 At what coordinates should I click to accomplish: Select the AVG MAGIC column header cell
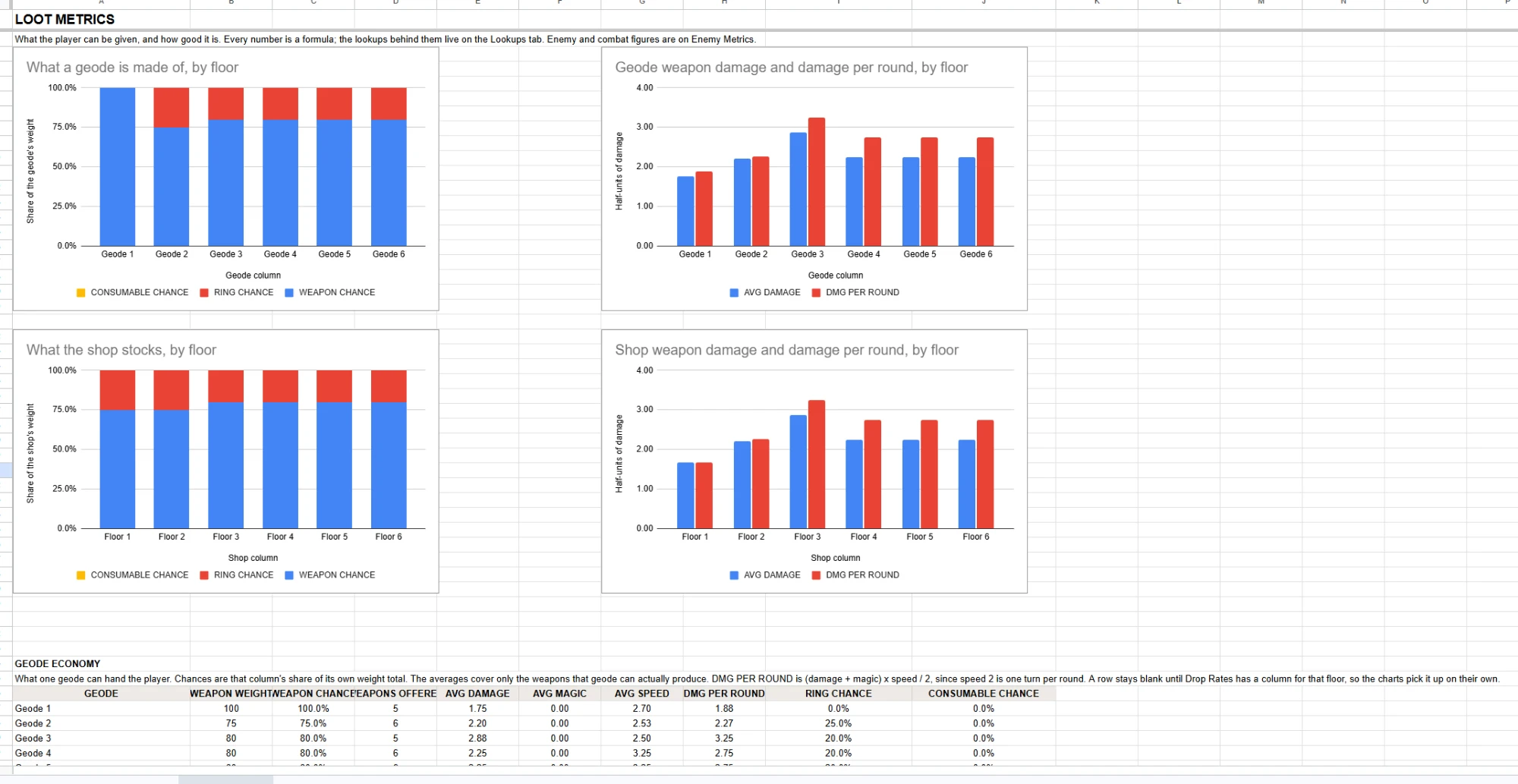[559, 694]
